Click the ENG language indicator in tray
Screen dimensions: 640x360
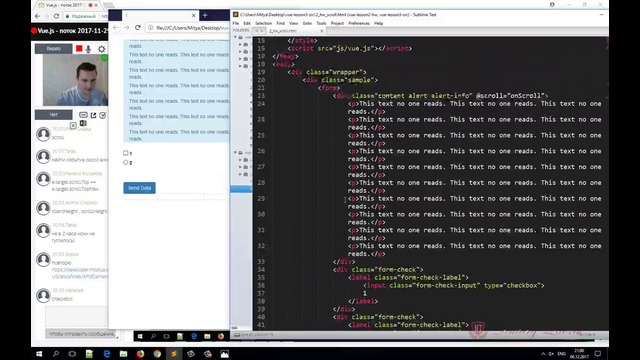[562, 354]
